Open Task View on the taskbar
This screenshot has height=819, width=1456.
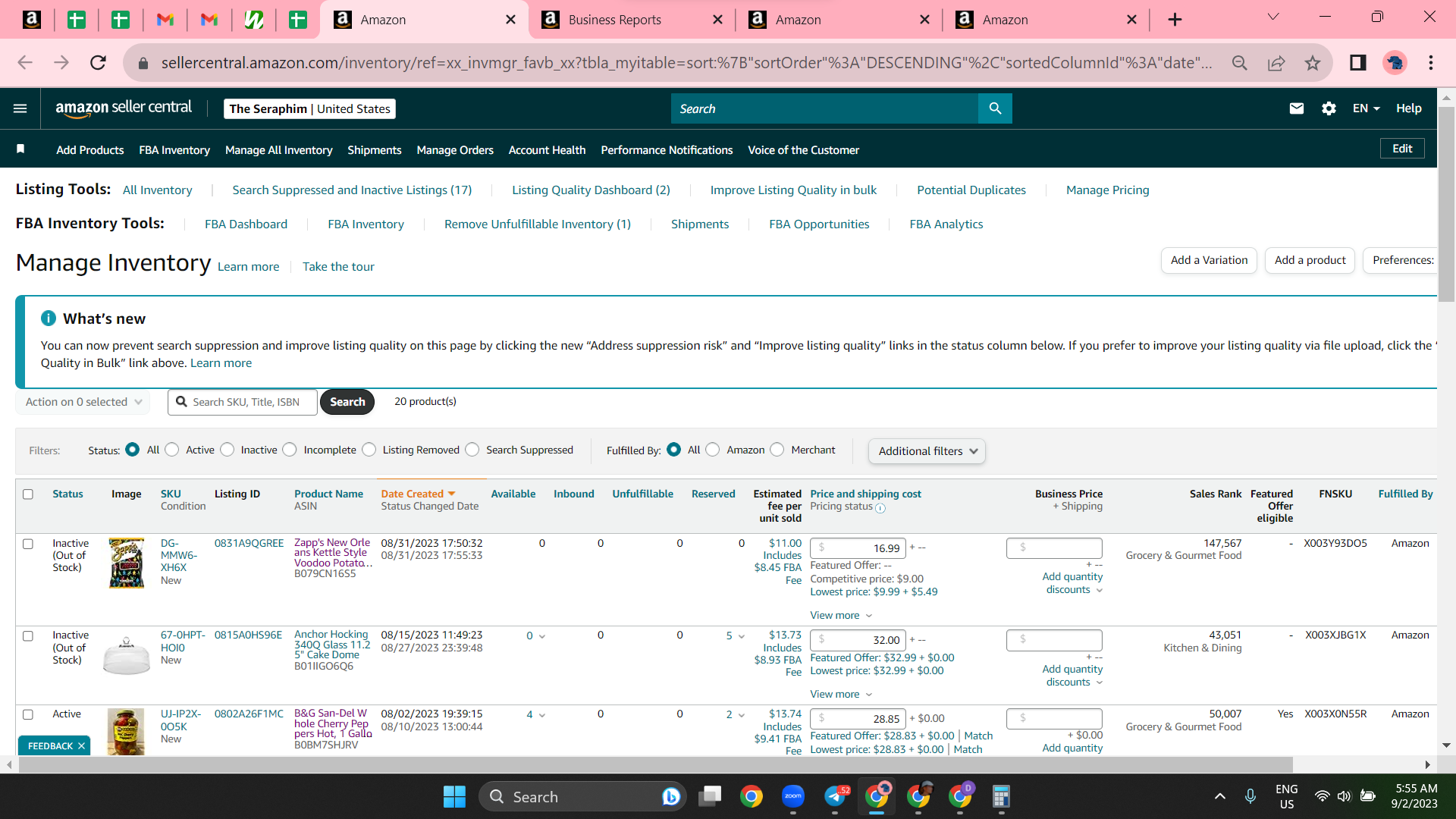711,796
